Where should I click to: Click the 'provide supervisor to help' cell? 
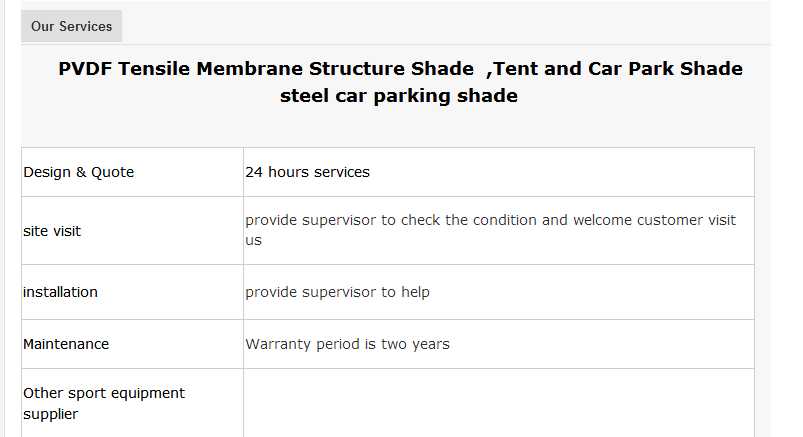(x=337, y=292)
